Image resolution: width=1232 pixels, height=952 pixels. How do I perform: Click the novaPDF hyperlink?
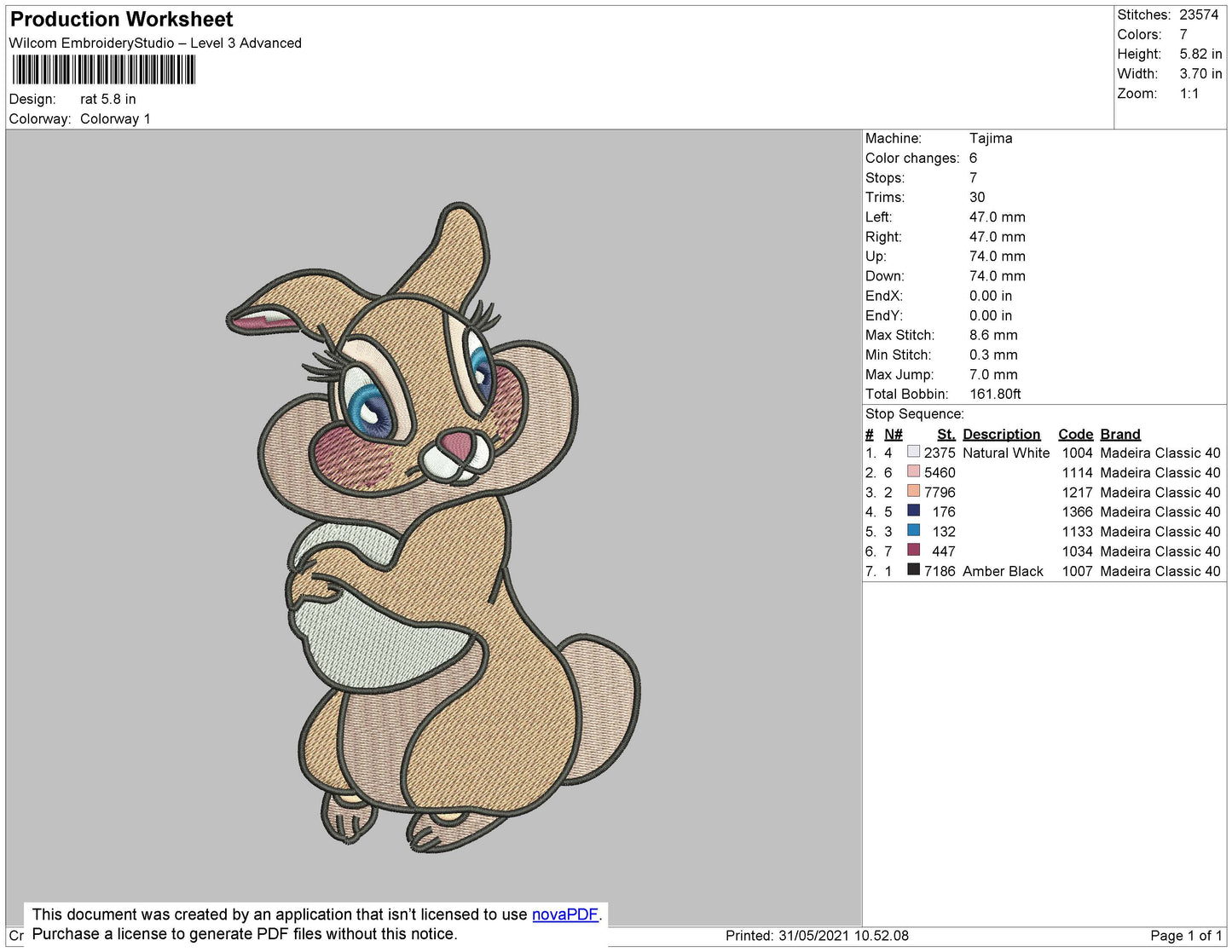tap(565, 914)
